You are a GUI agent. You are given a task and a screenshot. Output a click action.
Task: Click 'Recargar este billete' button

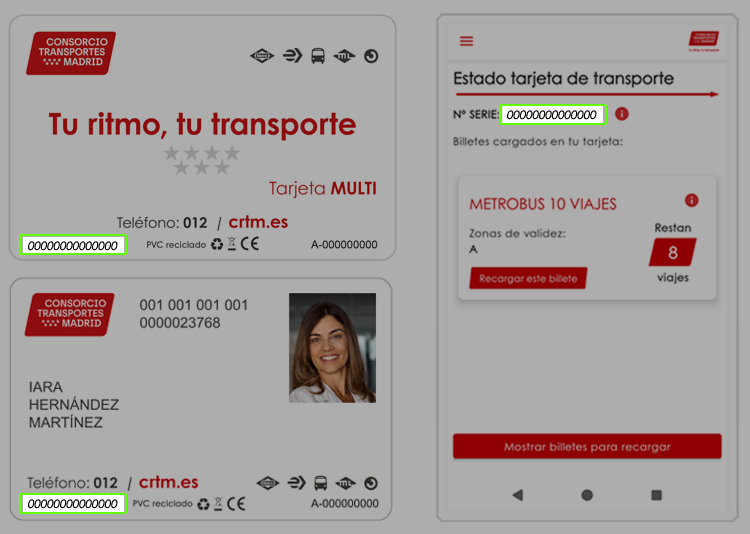528,278
